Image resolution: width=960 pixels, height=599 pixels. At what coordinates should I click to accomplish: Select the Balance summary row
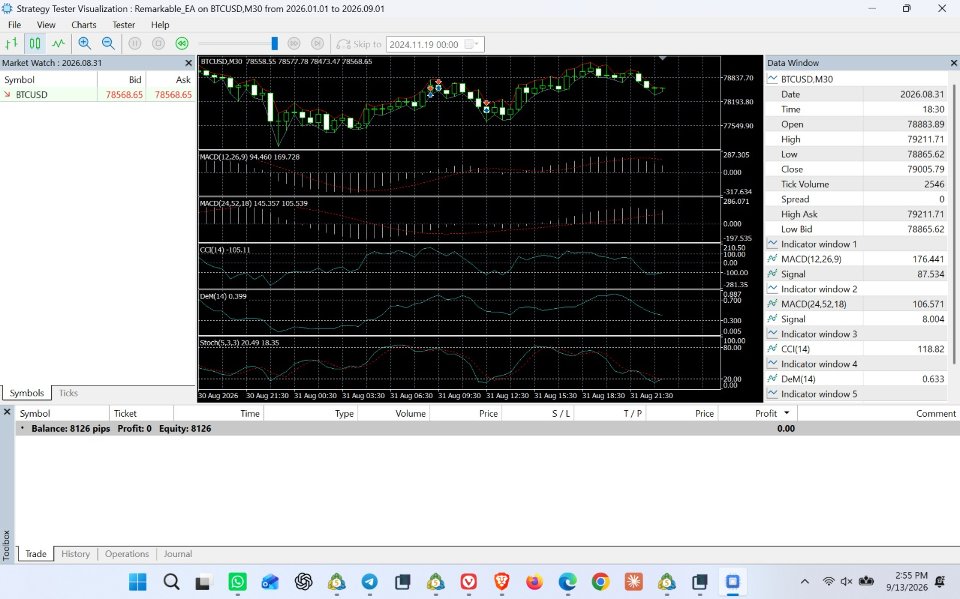[487, 429]
